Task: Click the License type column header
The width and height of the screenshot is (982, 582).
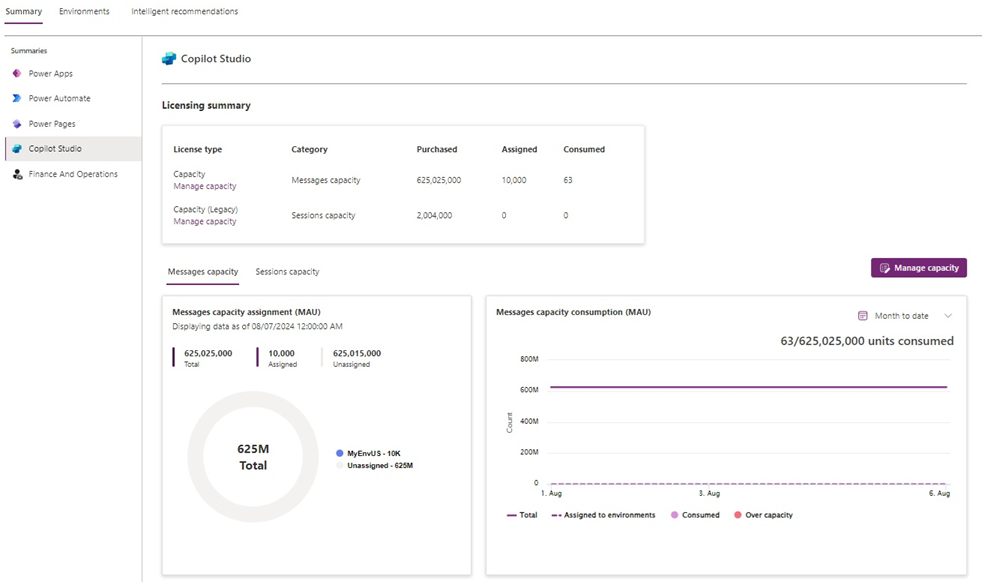Action: [x=198, y=149]
